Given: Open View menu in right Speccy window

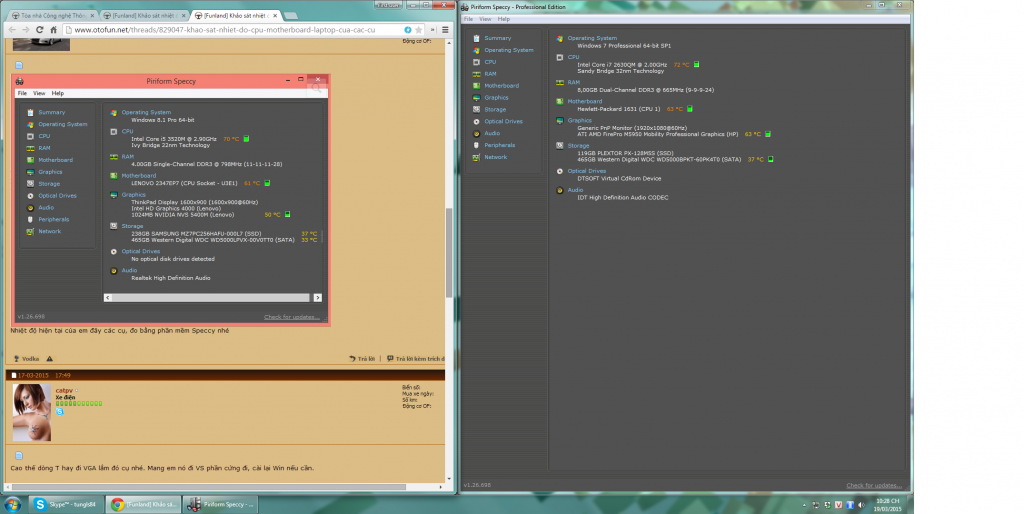Looking at the screenshot, I should pyautogui.click(x=485, y=19).
